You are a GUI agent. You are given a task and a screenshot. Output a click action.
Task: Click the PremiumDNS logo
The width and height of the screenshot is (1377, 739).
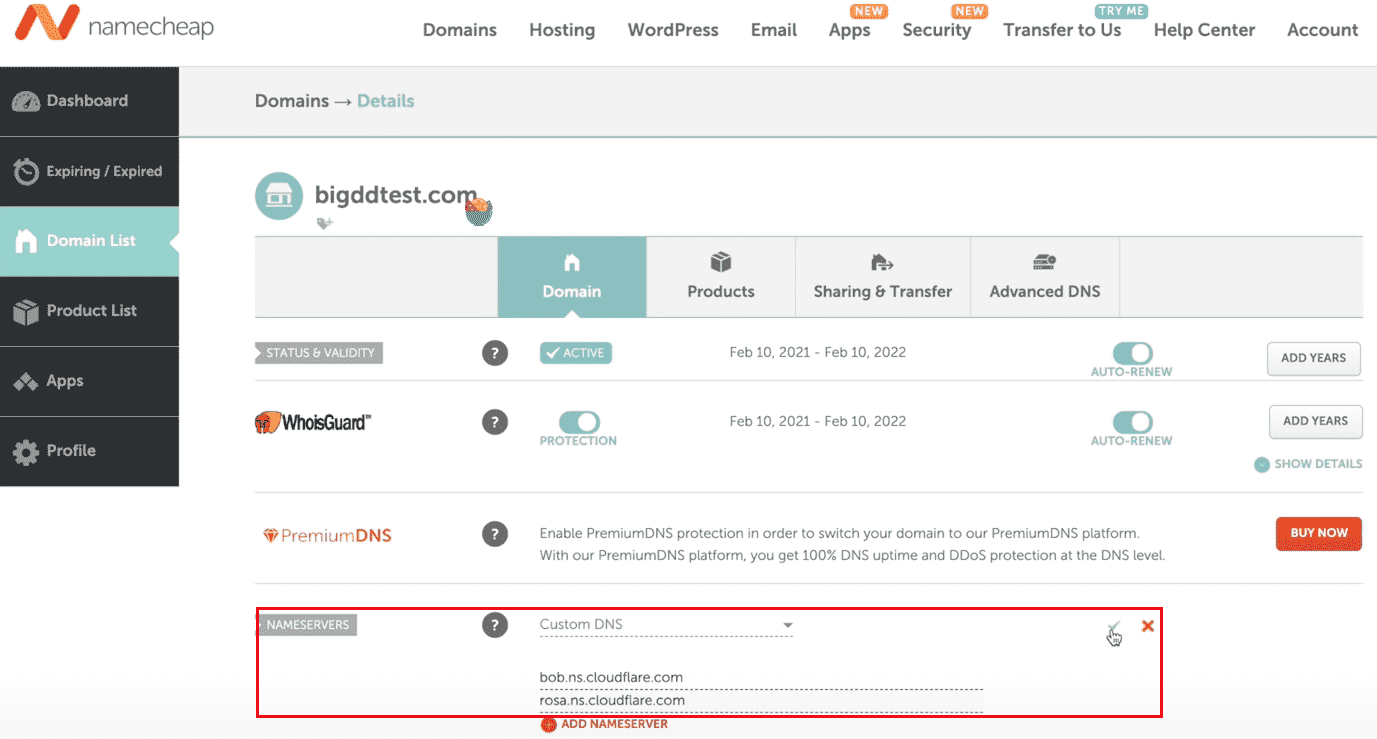click(x=327, y=536)
